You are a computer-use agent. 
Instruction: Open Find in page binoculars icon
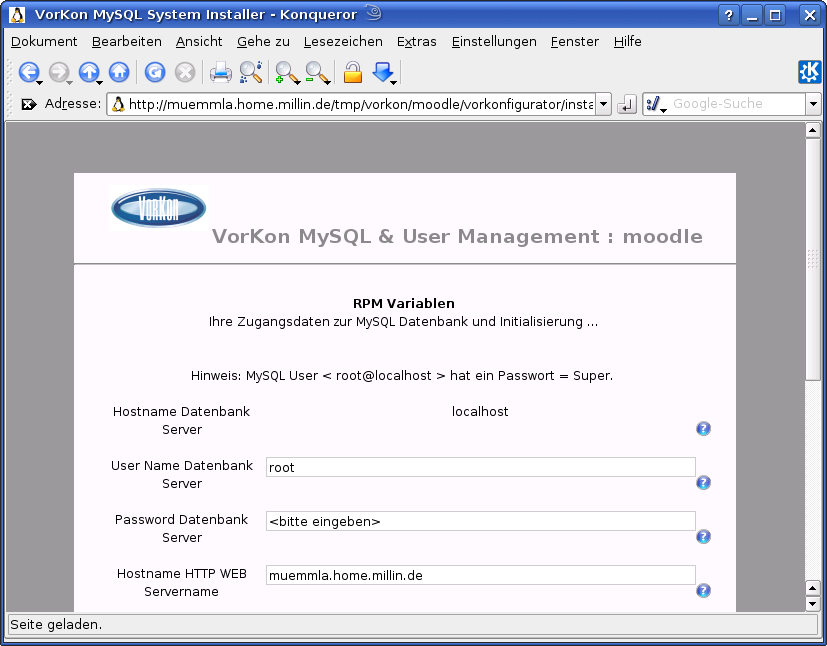click(251, 72)
